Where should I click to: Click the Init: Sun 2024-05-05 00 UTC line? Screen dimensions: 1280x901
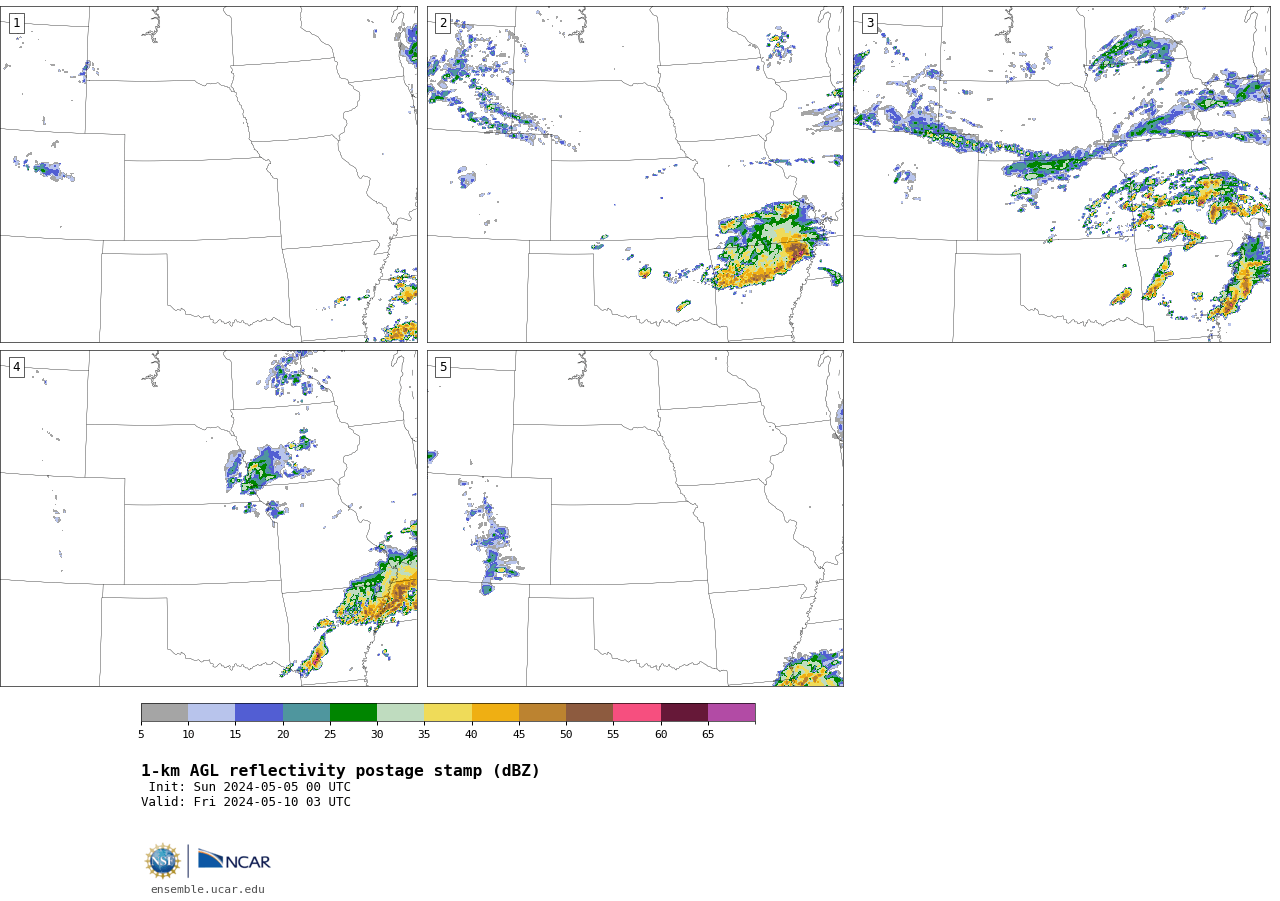point(250,787)
